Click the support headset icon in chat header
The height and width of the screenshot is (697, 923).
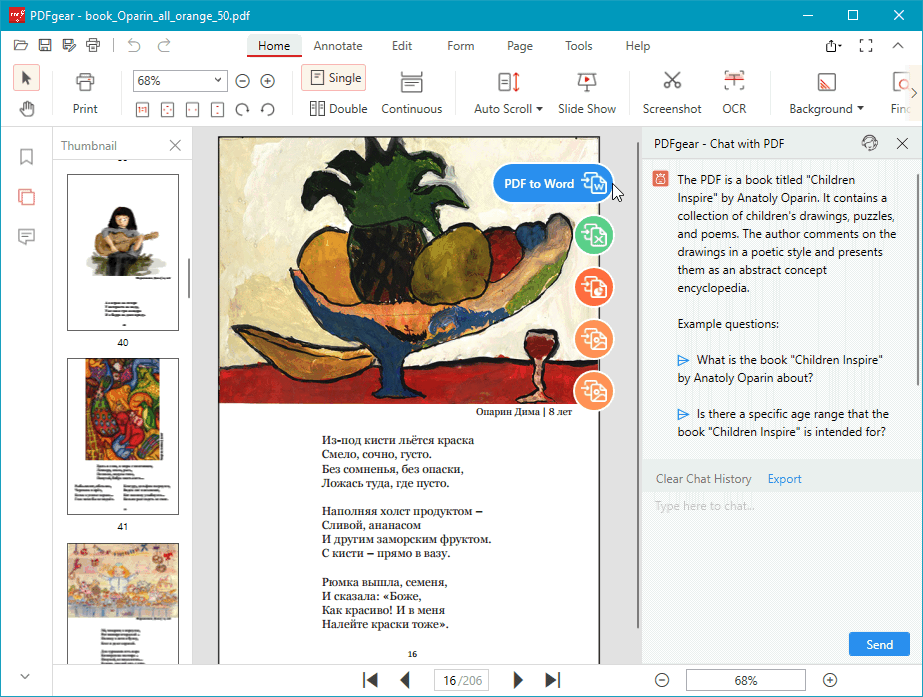869,143
